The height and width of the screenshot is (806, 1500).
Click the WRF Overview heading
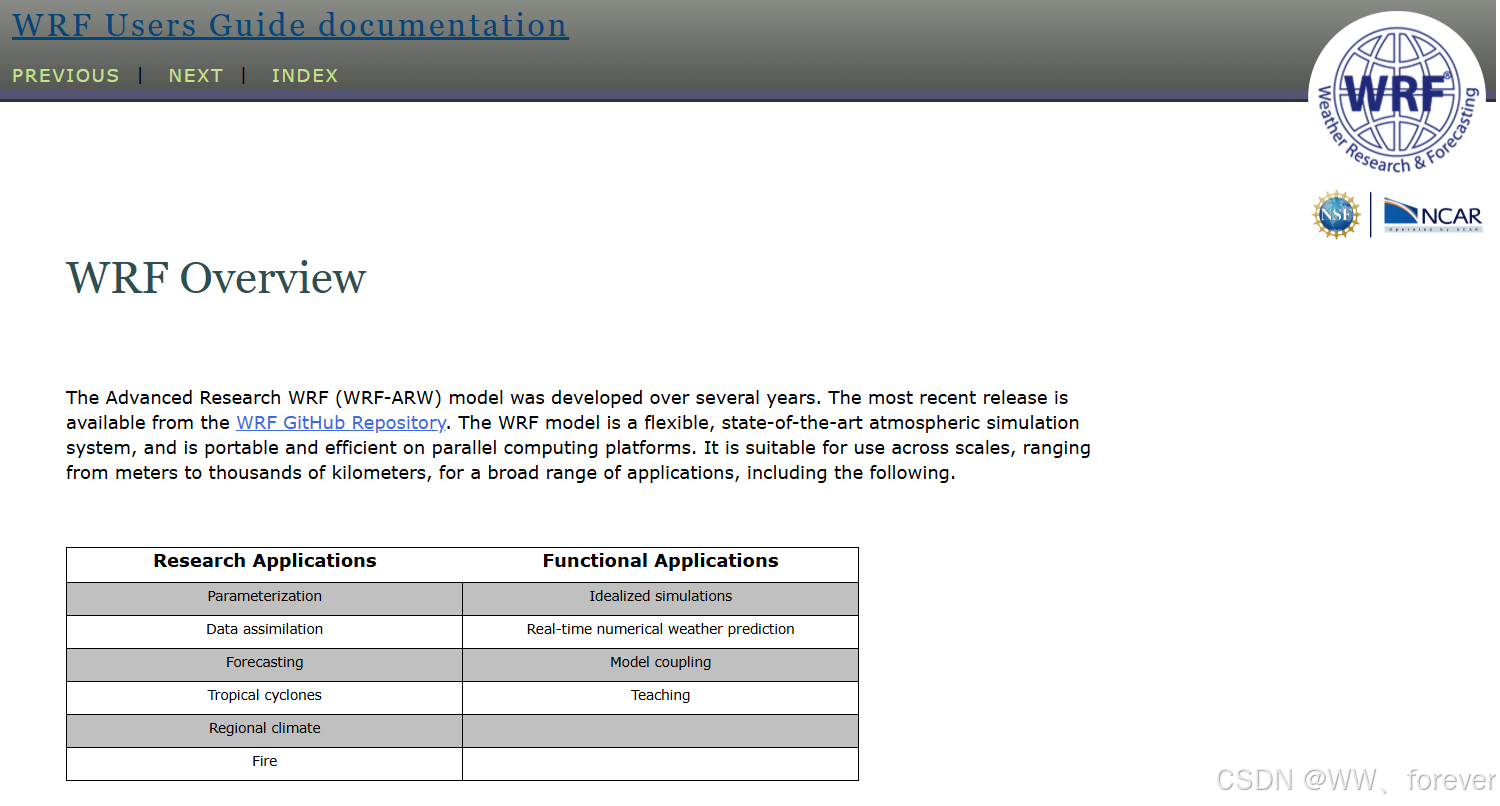point(216,278)
